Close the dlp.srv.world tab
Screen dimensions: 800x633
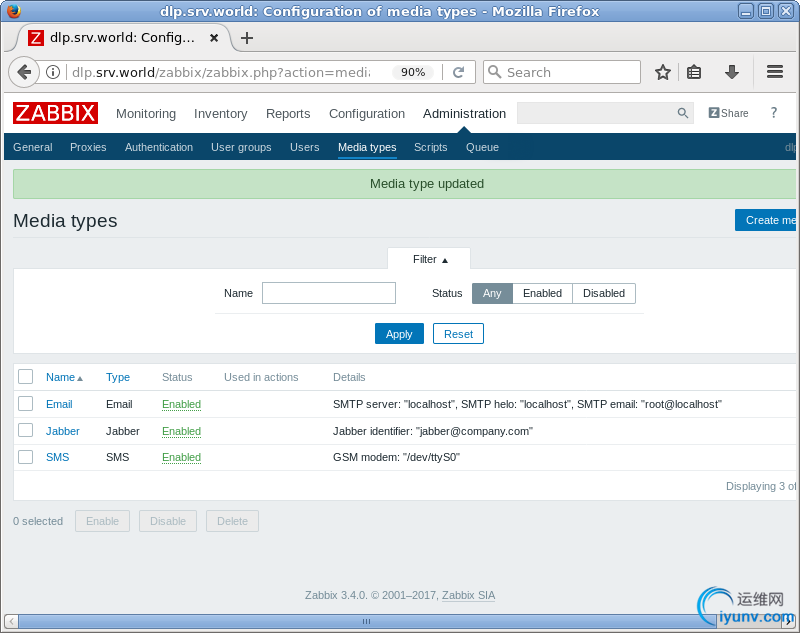tap(214, 38)
